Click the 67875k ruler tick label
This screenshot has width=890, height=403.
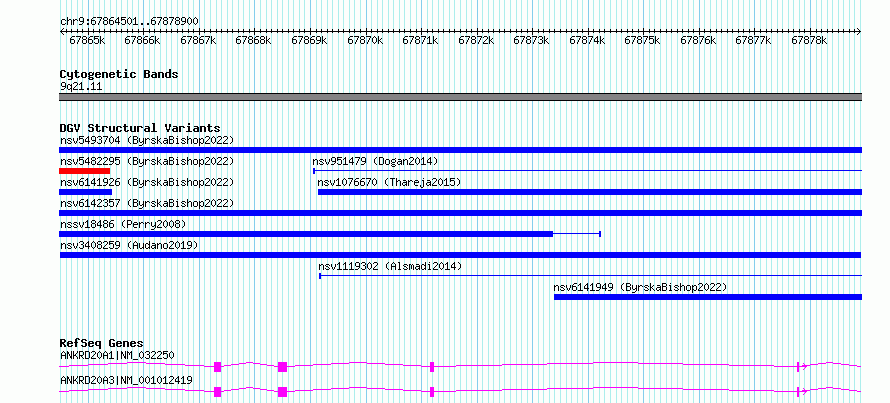[x=643, y=40]
